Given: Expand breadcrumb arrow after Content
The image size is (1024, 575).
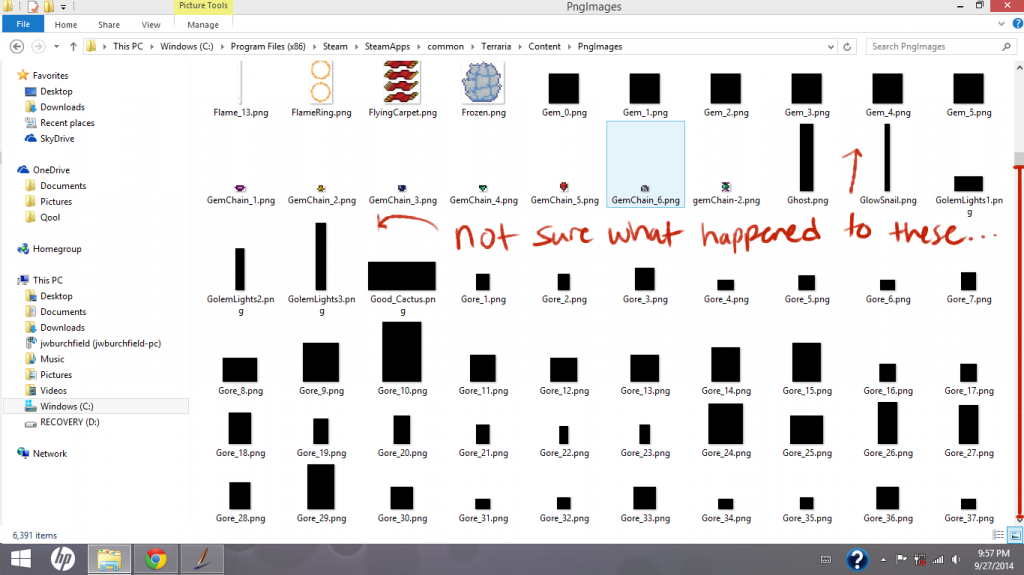Looking at the screenshot, I should coord(569,46).
